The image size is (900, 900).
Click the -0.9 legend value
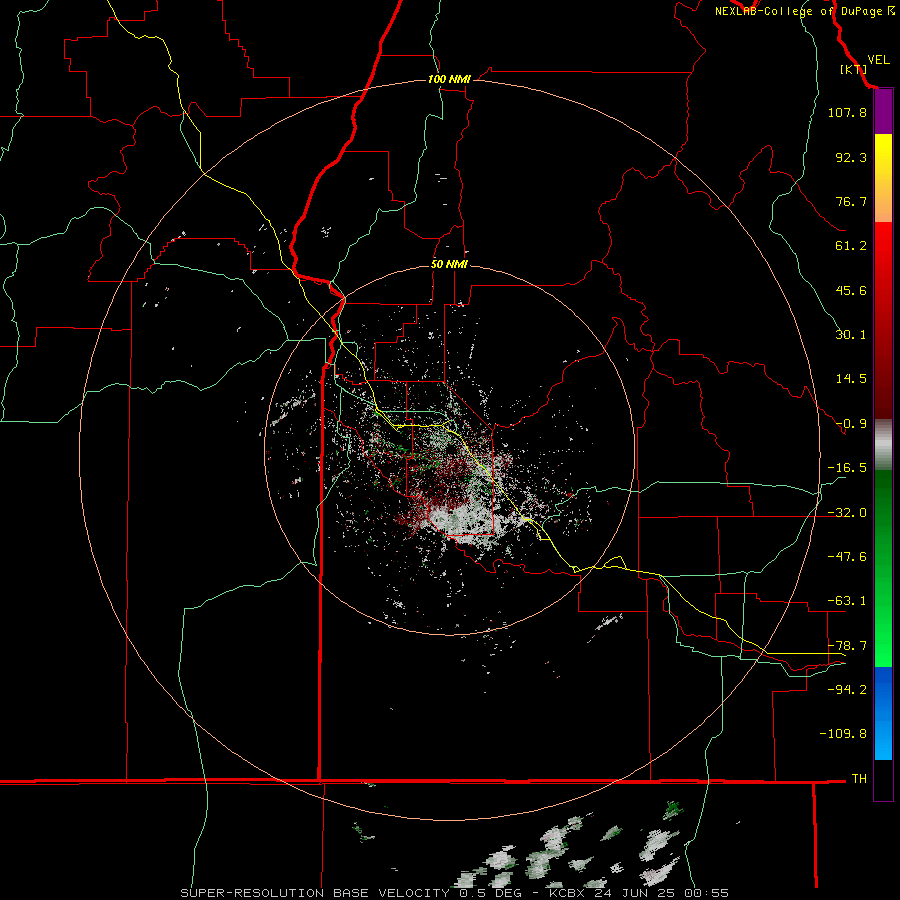pos(851,424)
